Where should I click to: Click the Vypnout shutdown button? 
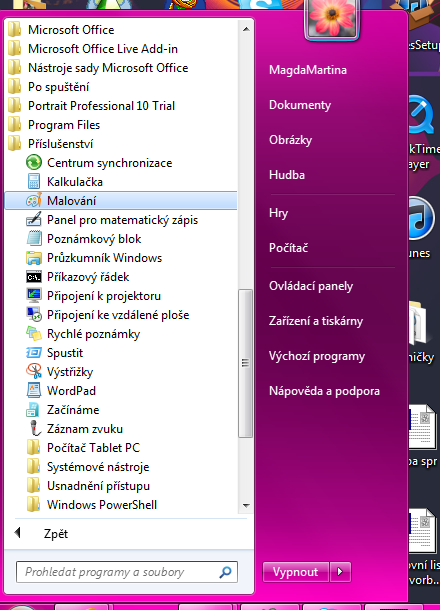point(296,572)
